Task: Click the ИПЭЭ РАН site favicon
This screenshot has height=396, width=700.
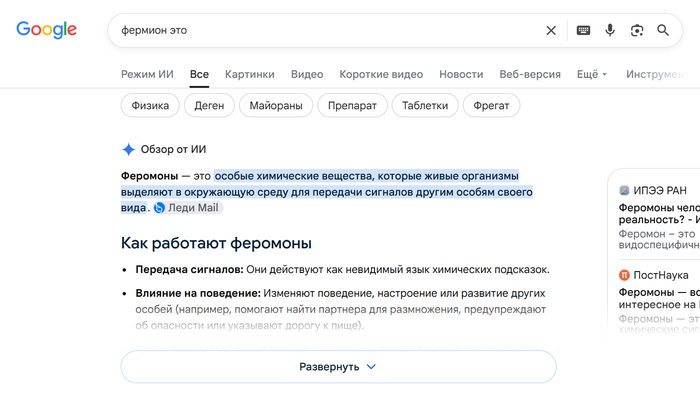Action: pos(624,191)
